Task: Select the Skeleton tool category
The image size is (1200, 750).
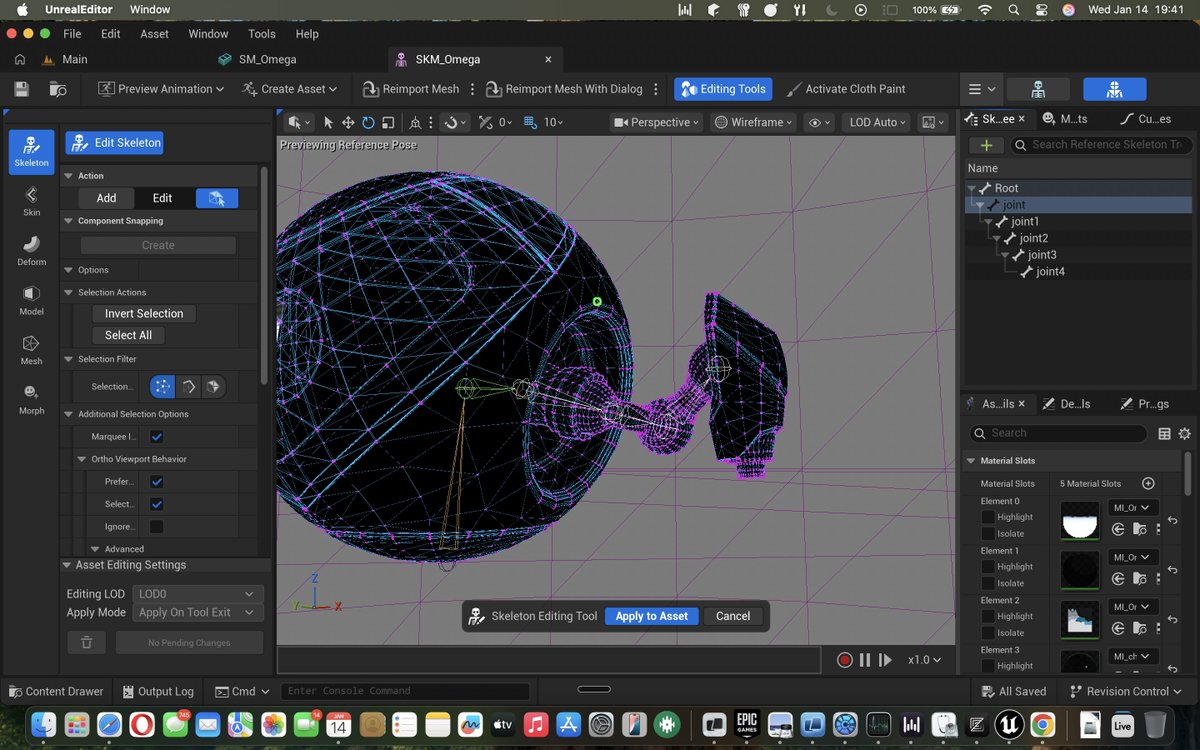Action: tap(31, 152)
